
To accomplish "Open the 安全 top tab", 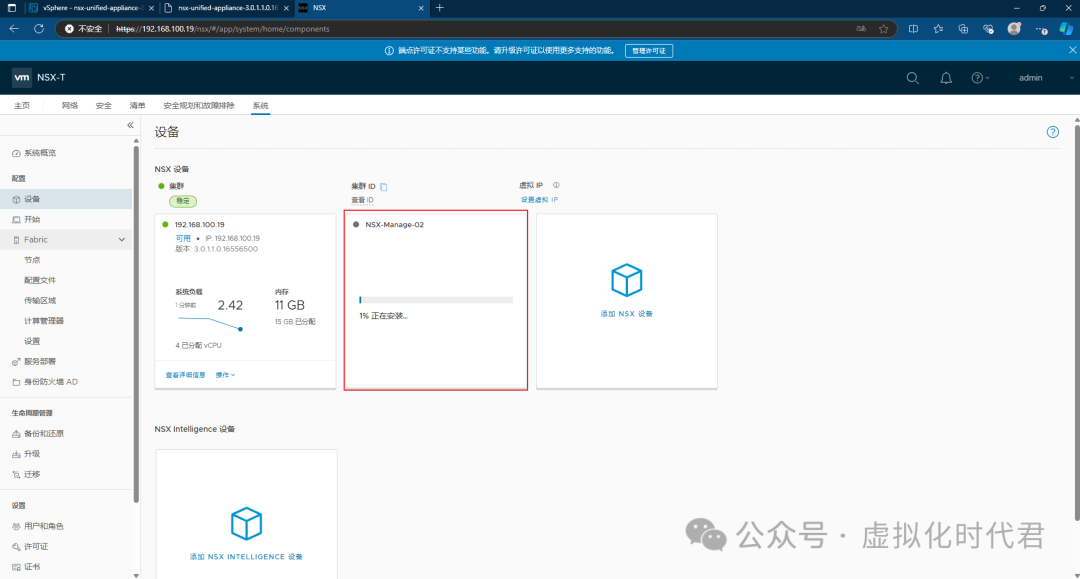I will pyautogui.click(x=103, y=105).
